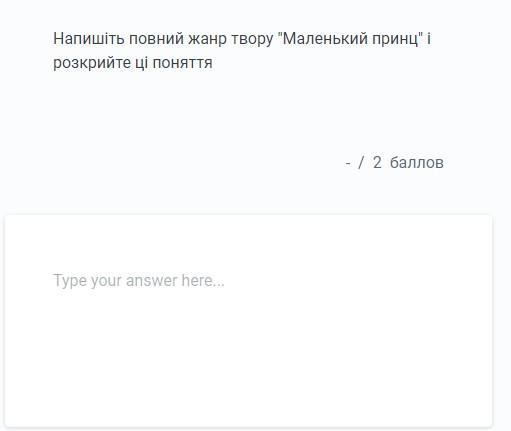Click the dash score placeholder before slash
The image size is (511, 431).
(348, 164)
